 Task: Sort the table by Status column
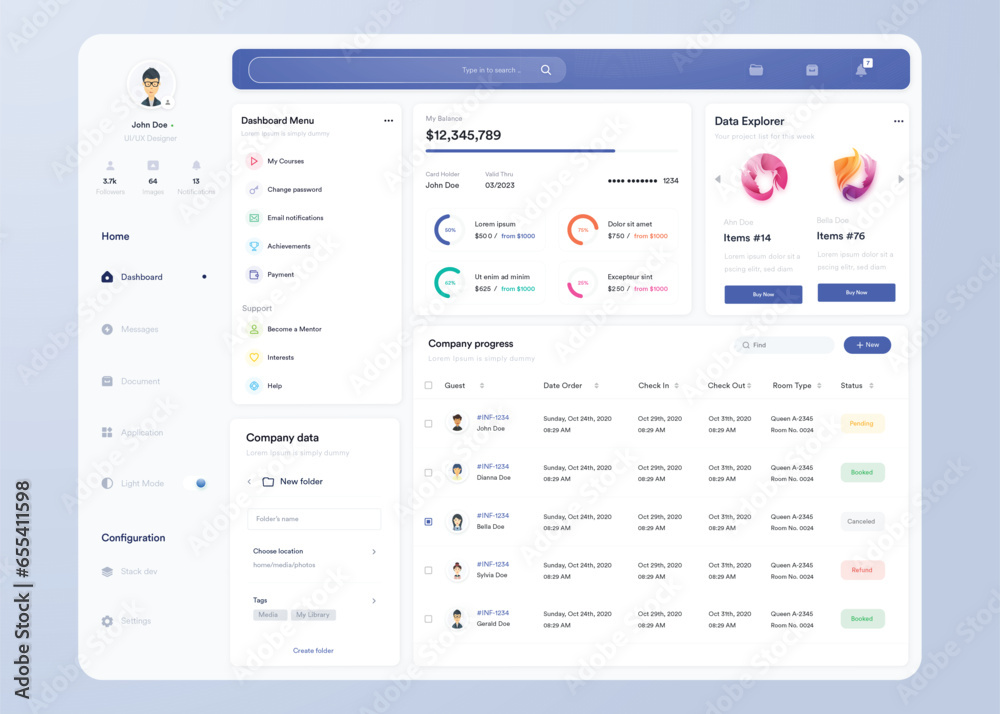tap(871, 386)
